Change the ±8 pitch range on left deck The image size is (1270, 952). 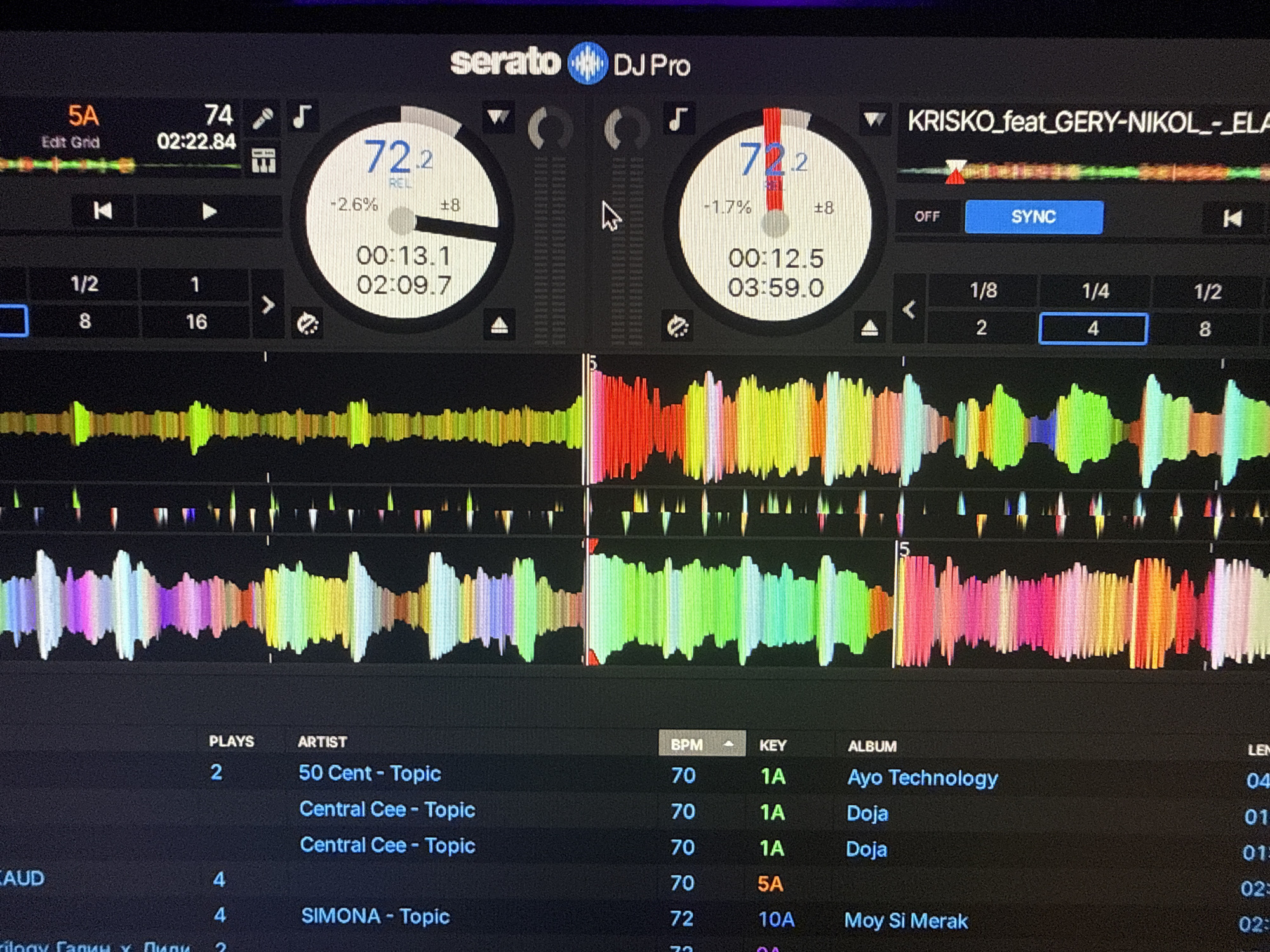(x=450, y=205)
